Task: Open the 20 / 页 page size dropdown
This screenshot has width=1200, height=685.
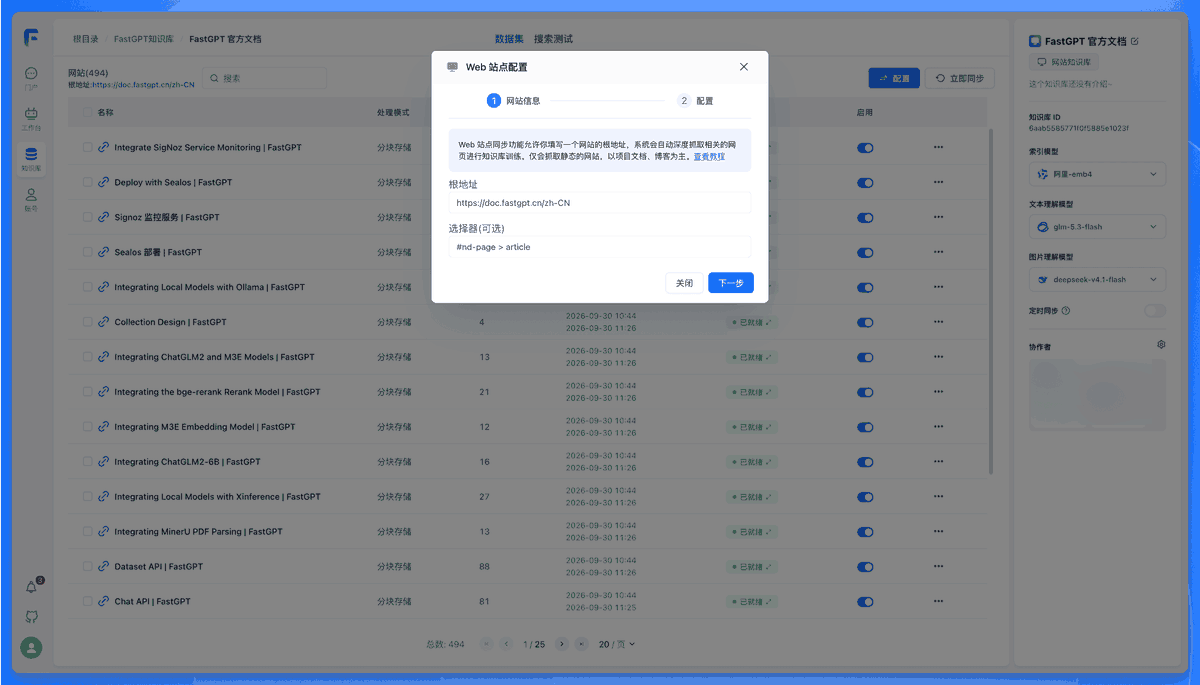Action: click(617, 644)
